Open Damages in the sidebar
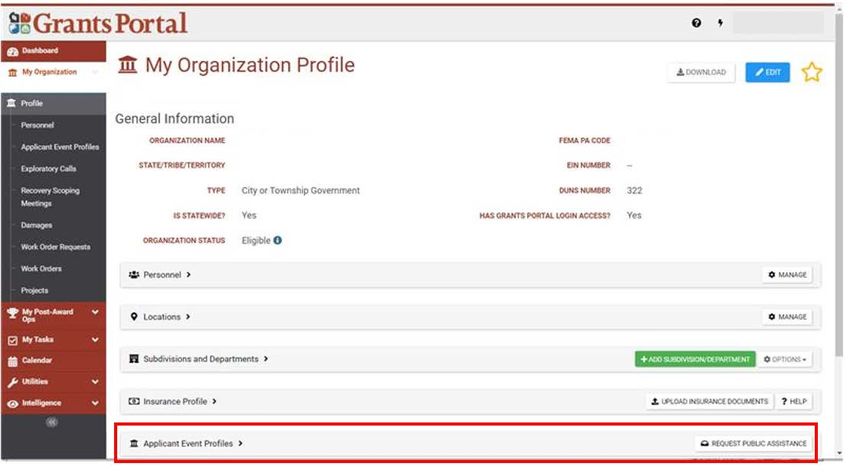The width and height of the screenshot is (850, 473). (x=36, y=225)
